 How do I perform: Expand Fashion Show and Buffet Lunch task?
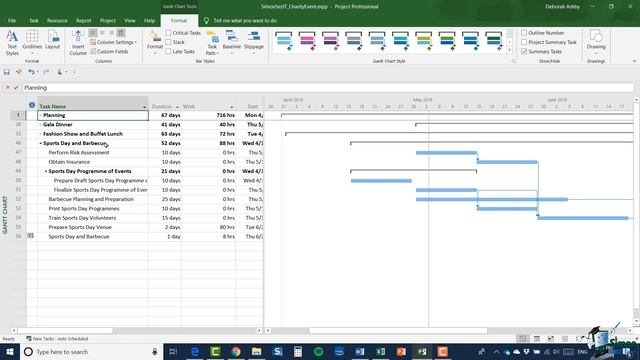pyautogui.click(x=40, y=134)
